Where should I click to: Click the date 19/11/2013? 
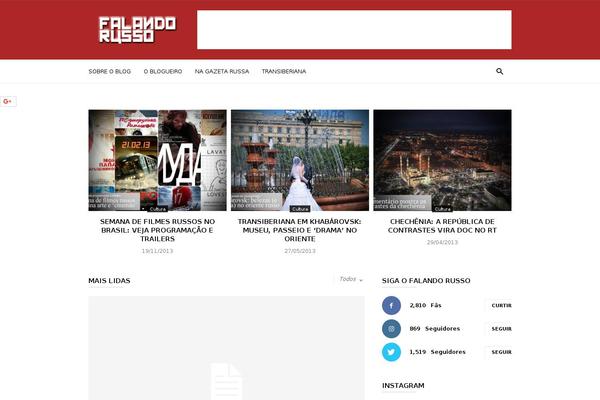[157, 251]
